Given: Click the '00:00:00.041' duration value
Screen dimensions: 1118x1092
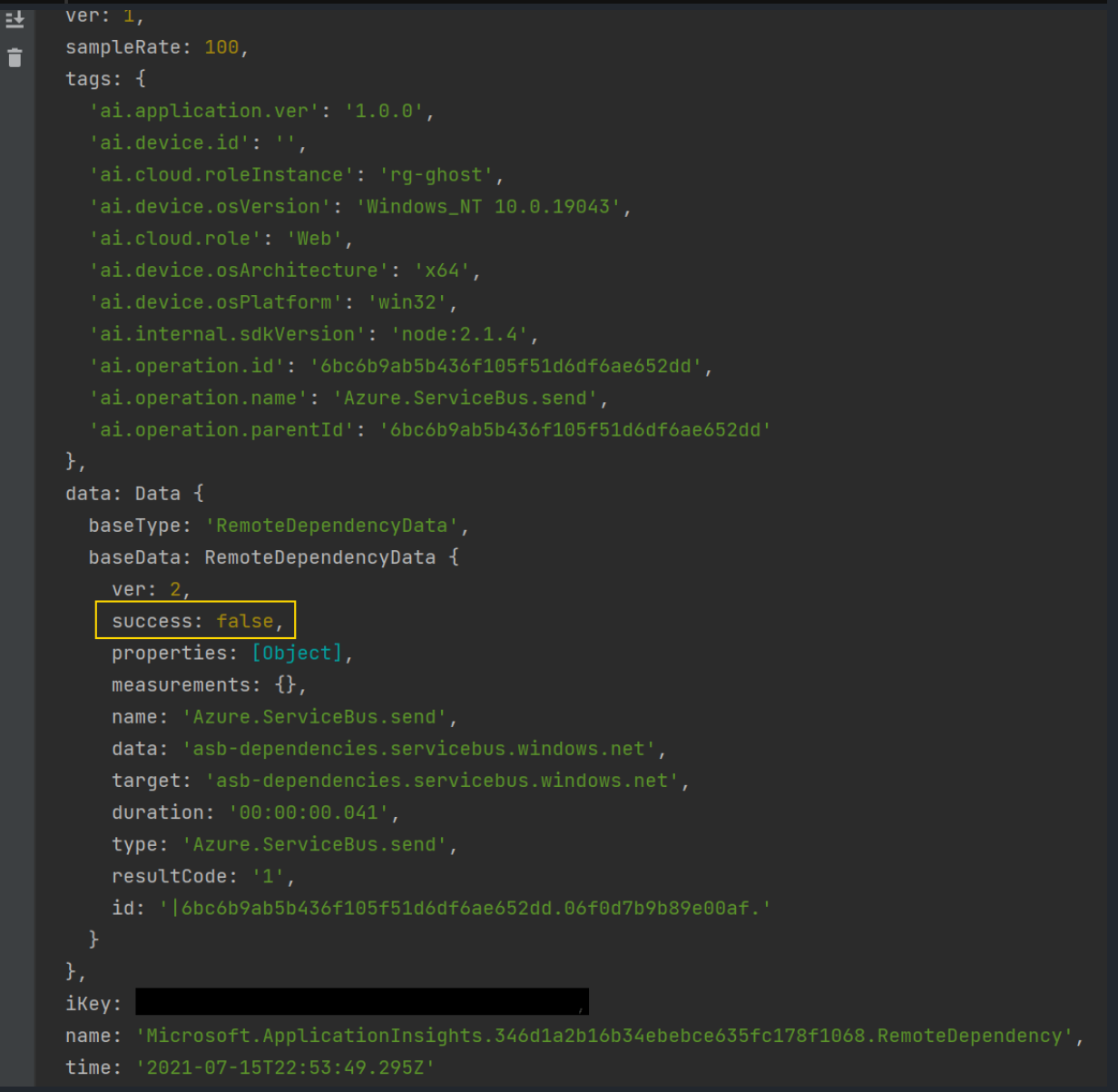Looking at the screenshot, I should pyautogui.click(x=309, y=812).
